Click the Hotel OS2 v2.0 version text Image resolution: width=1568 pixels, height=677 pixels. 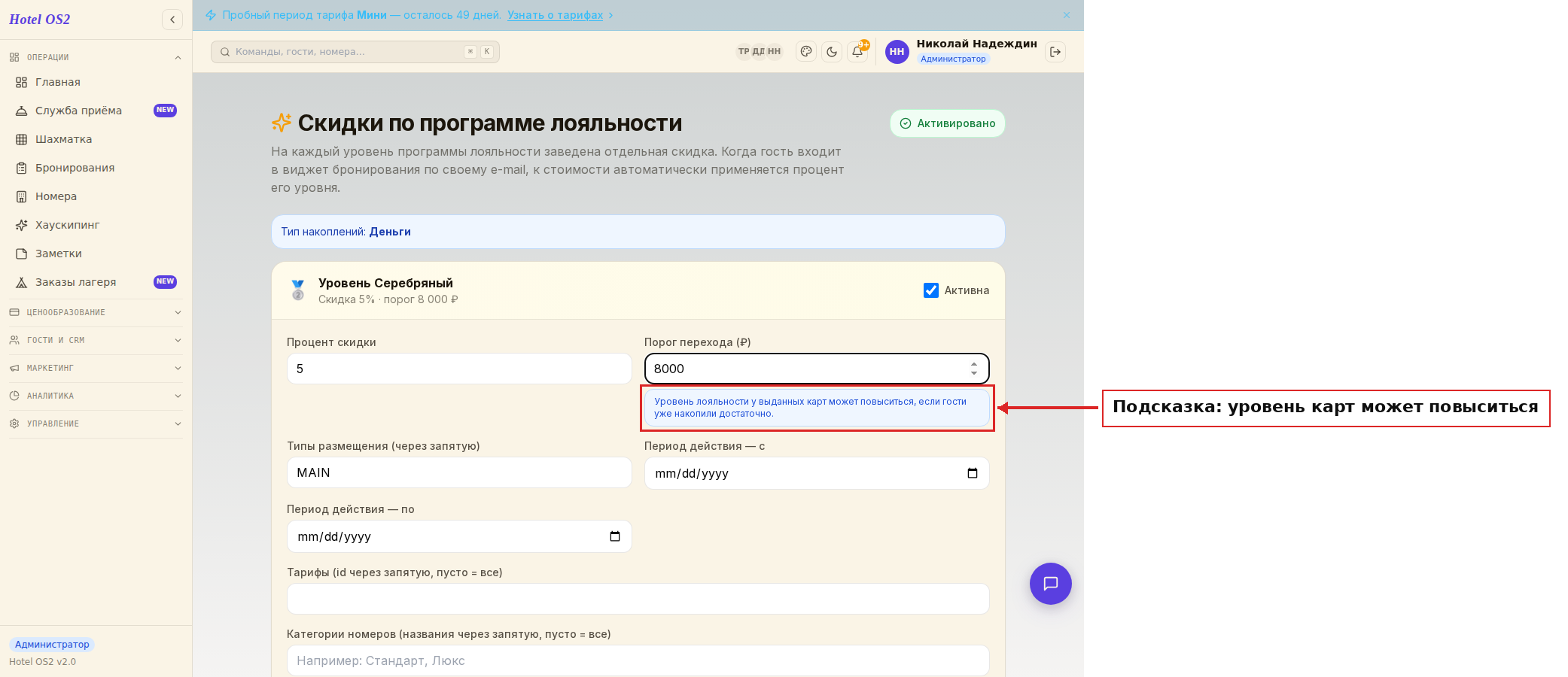click(42, 662)
